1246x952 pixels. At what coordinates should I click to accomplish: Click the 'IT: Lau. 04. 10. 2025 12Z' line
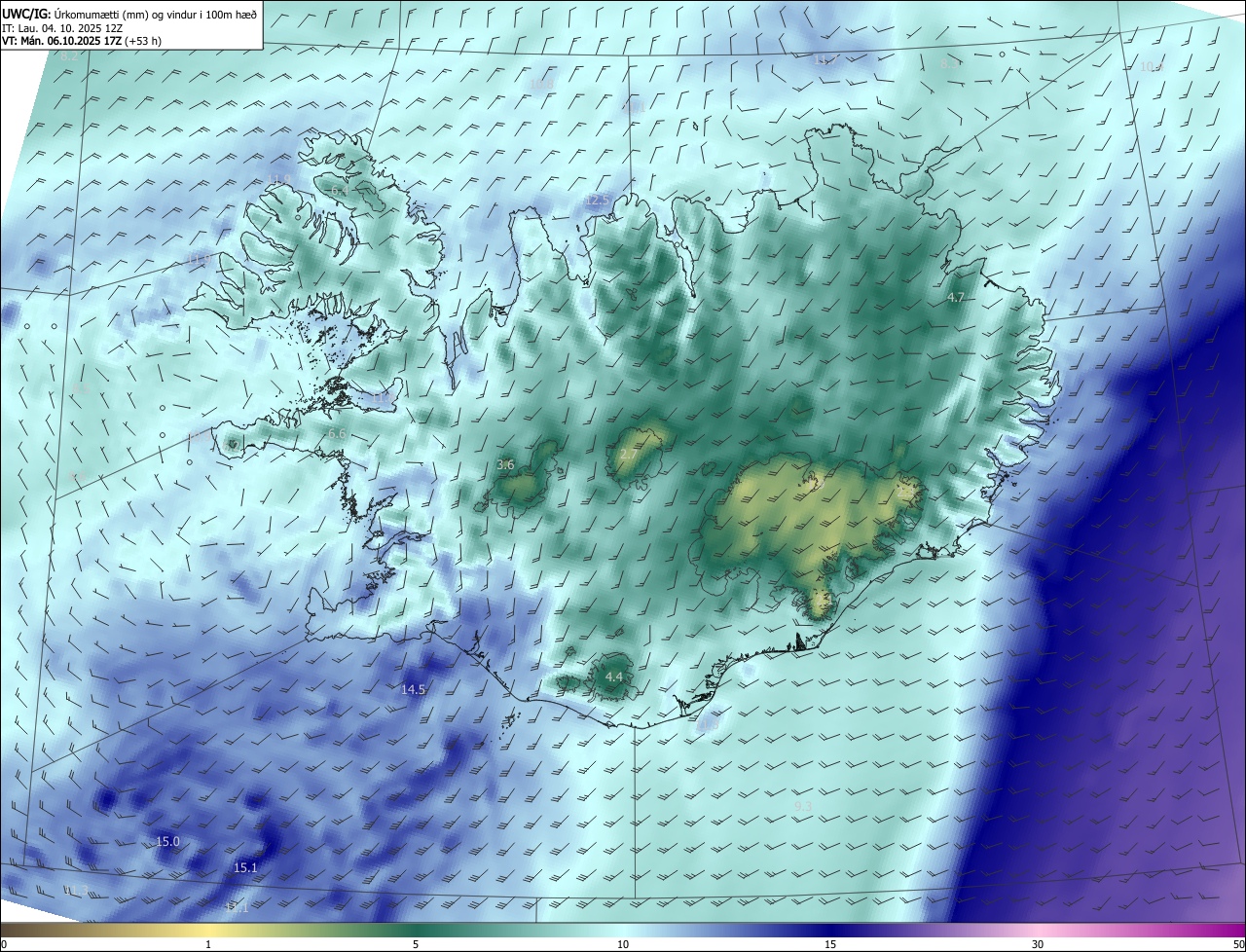pyautogui.click(x=61, y=27)
